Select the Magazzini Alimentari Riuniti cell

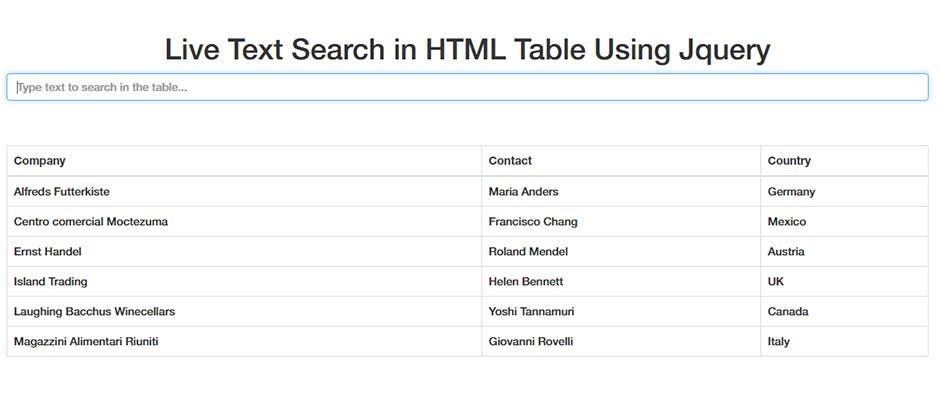point(86,341)
